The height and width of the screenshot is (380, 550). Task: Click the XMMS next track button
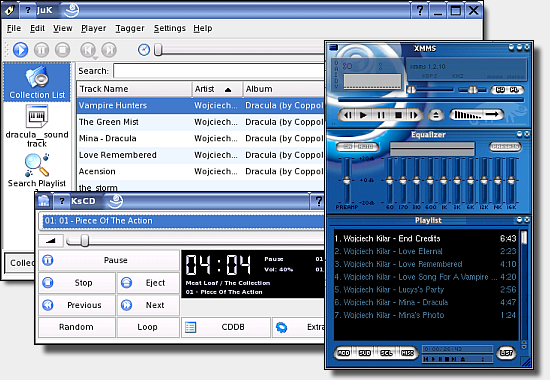(x=414, y=115)
